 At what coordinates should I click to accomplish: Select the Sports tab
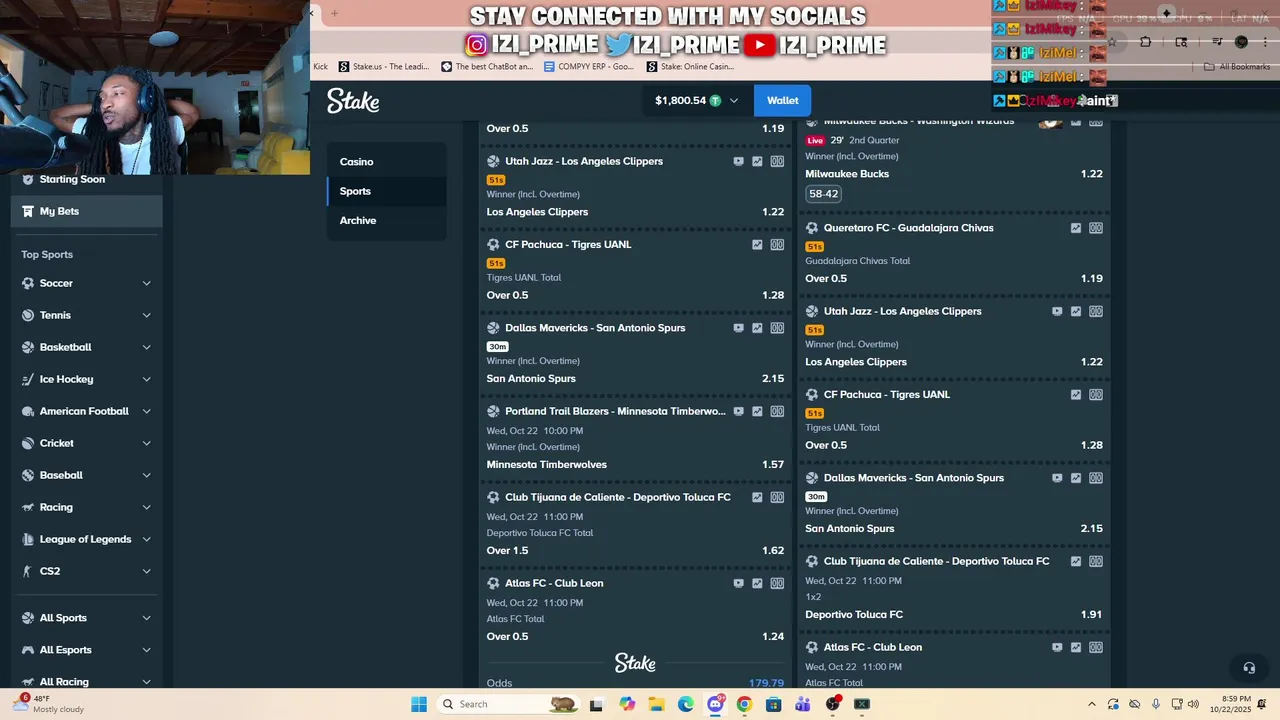click(387, 191)
